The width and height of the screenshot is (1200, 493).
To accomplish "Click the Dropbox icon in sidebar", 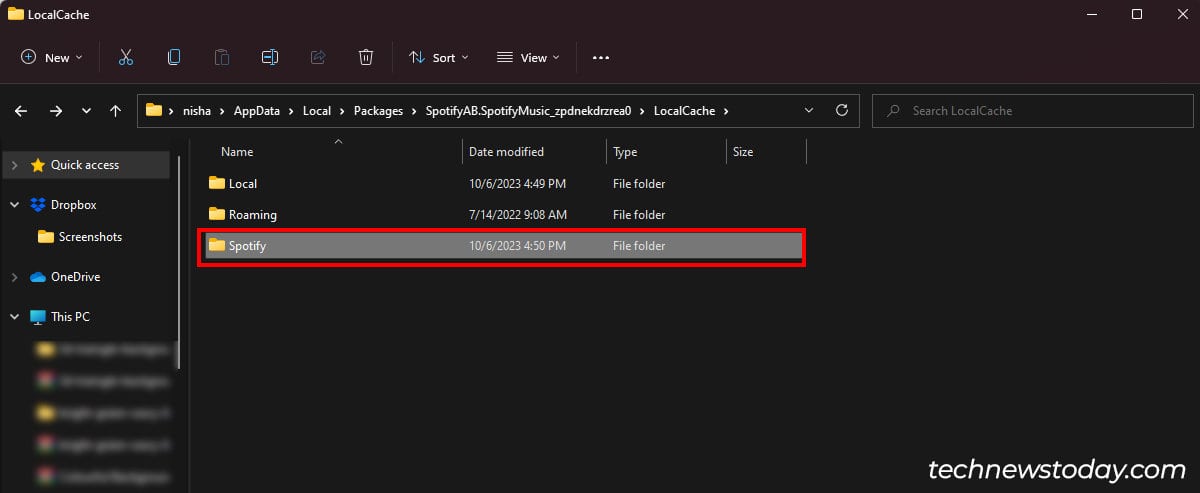I will [38, 205].
